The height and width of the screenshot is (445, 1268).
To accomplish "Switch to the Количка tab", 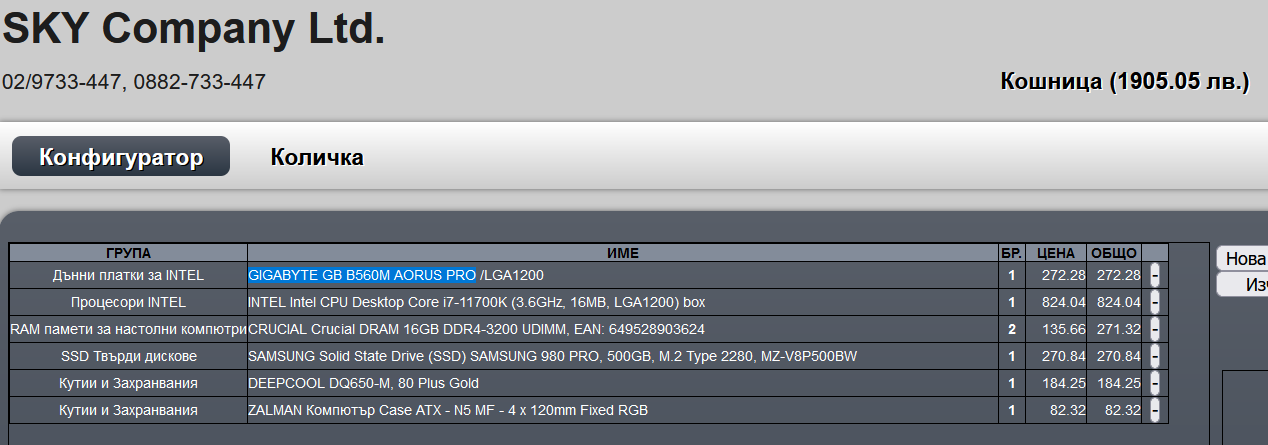I will [x=317, y=157].
